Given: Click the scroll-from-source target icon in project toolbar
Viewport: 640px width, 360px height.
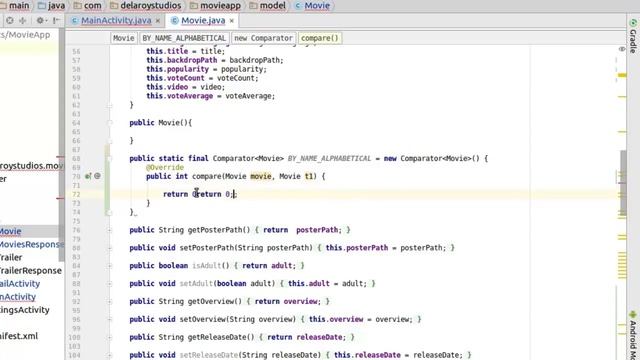Looking at the screenshot, I should (x=10, y=20).
